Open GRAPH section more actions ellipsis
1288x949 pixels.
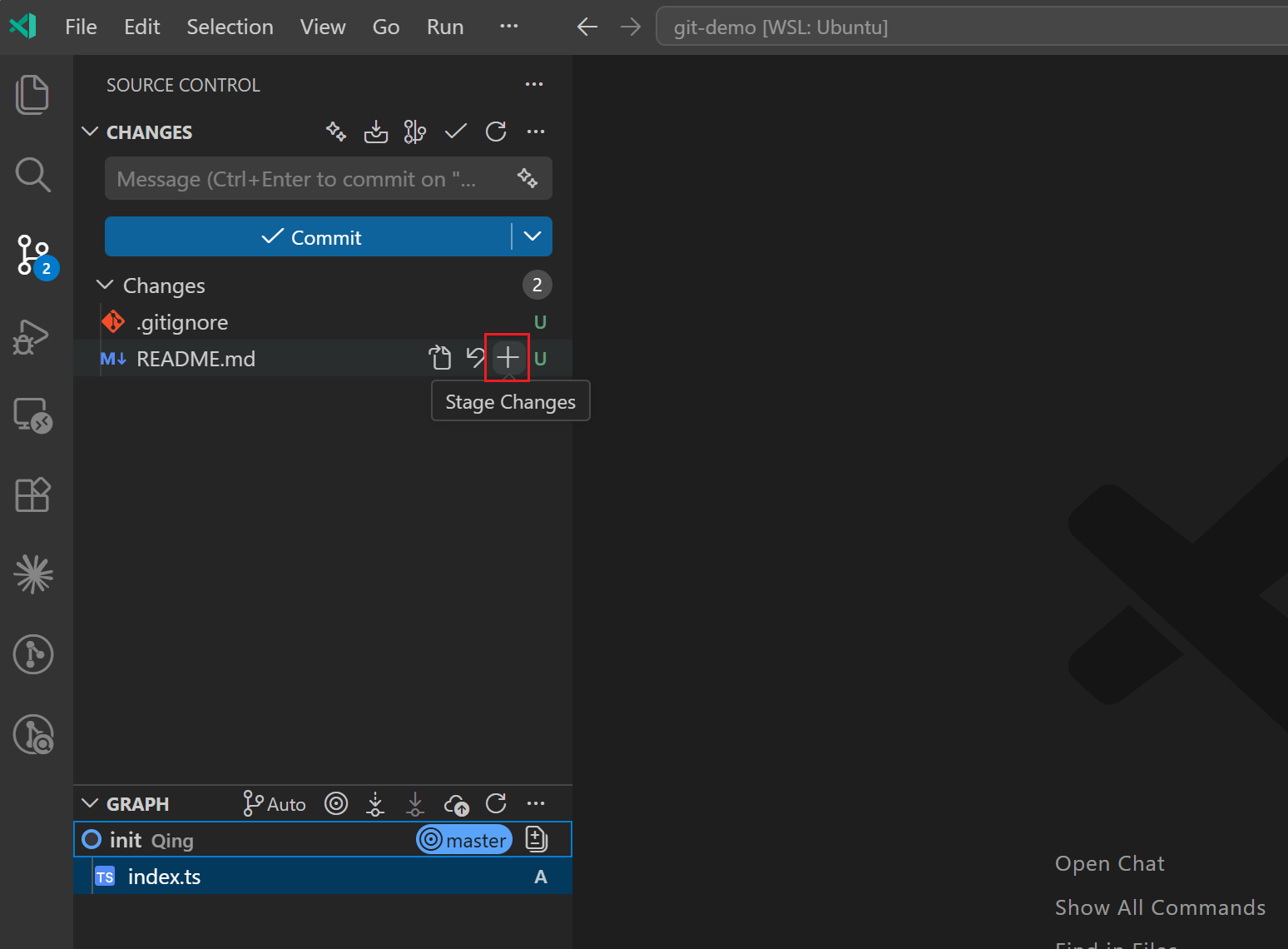point(536,803)
